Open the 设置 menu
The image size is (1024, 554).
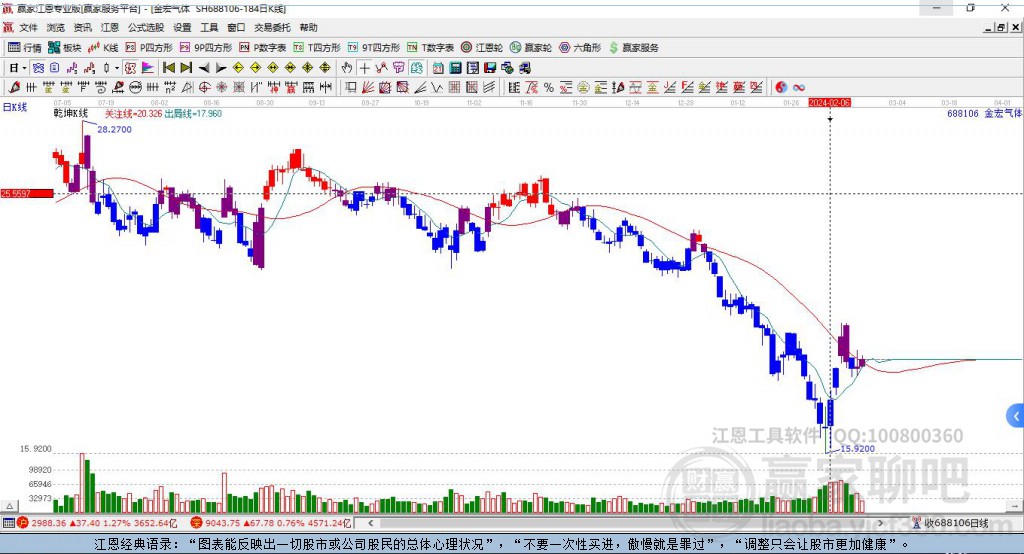coord(182,27)
